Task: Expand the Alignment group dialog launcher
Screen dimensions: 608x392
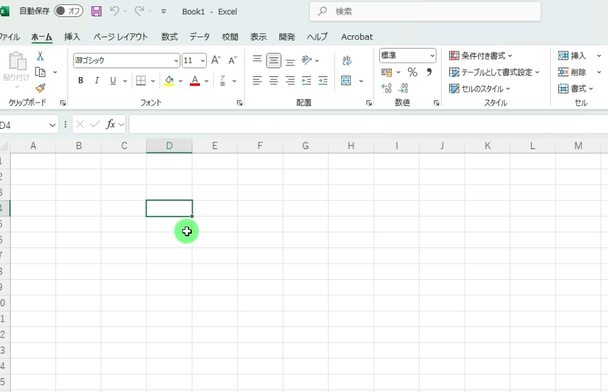Action: pos(369,103)
